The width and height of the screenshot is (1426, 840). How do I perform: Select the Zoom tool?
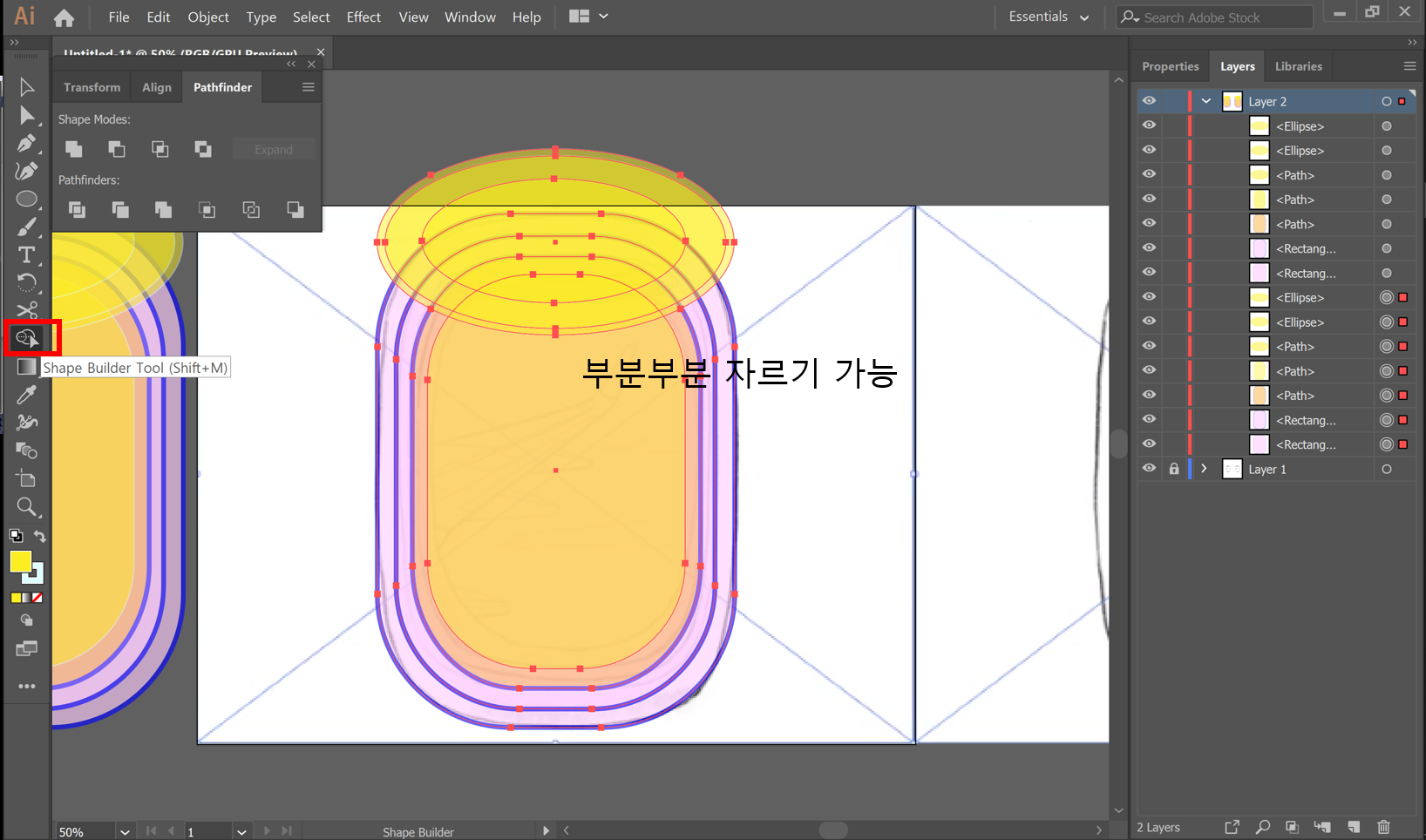point(26,506)
